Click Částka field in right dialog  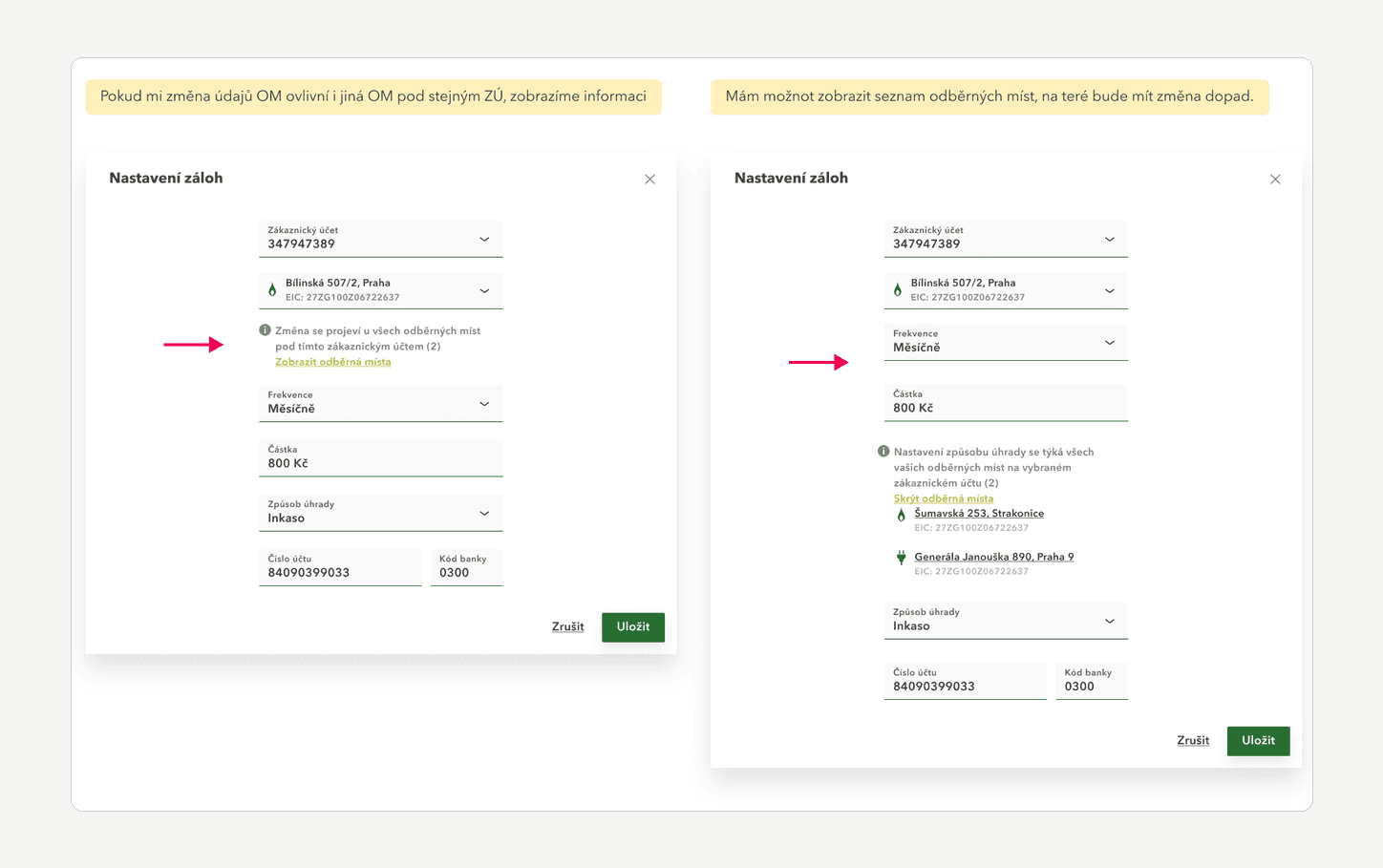[1006, 403]
